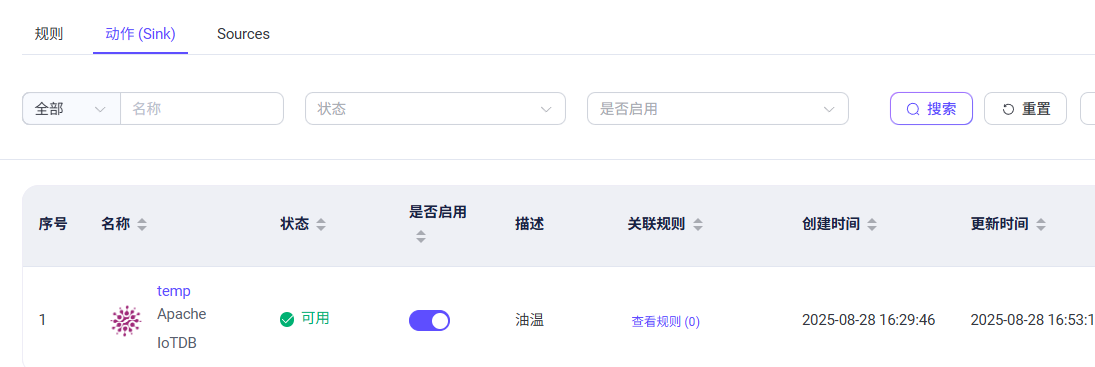Focus the 名称 search input field

(x=202, y=109)
